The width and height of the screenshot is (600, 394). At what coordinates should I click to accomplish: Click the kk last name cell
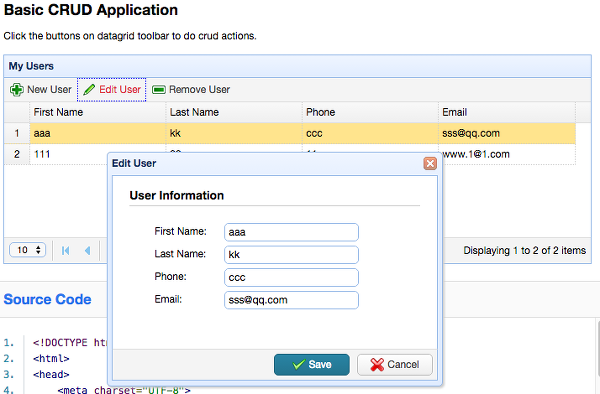point(234,133)
